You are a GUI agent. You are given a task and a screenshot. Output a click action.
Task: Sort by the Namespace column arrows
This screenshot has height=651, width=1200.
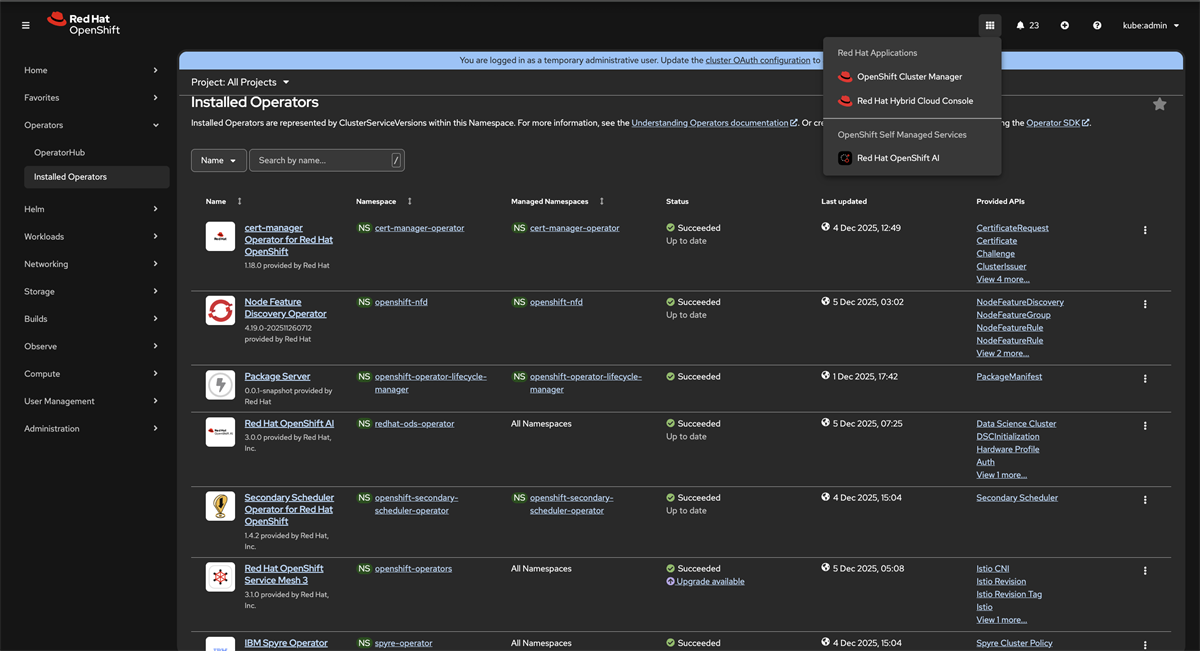[x=409, y=202]
